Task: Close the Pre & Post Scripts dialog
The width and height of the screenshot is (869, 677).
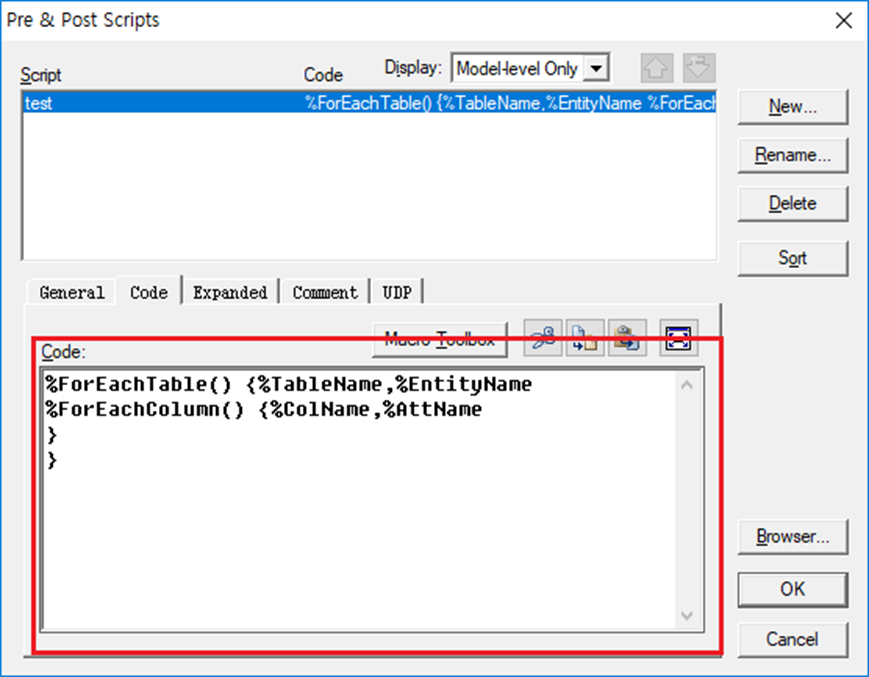Action: (x=844, y=20)
